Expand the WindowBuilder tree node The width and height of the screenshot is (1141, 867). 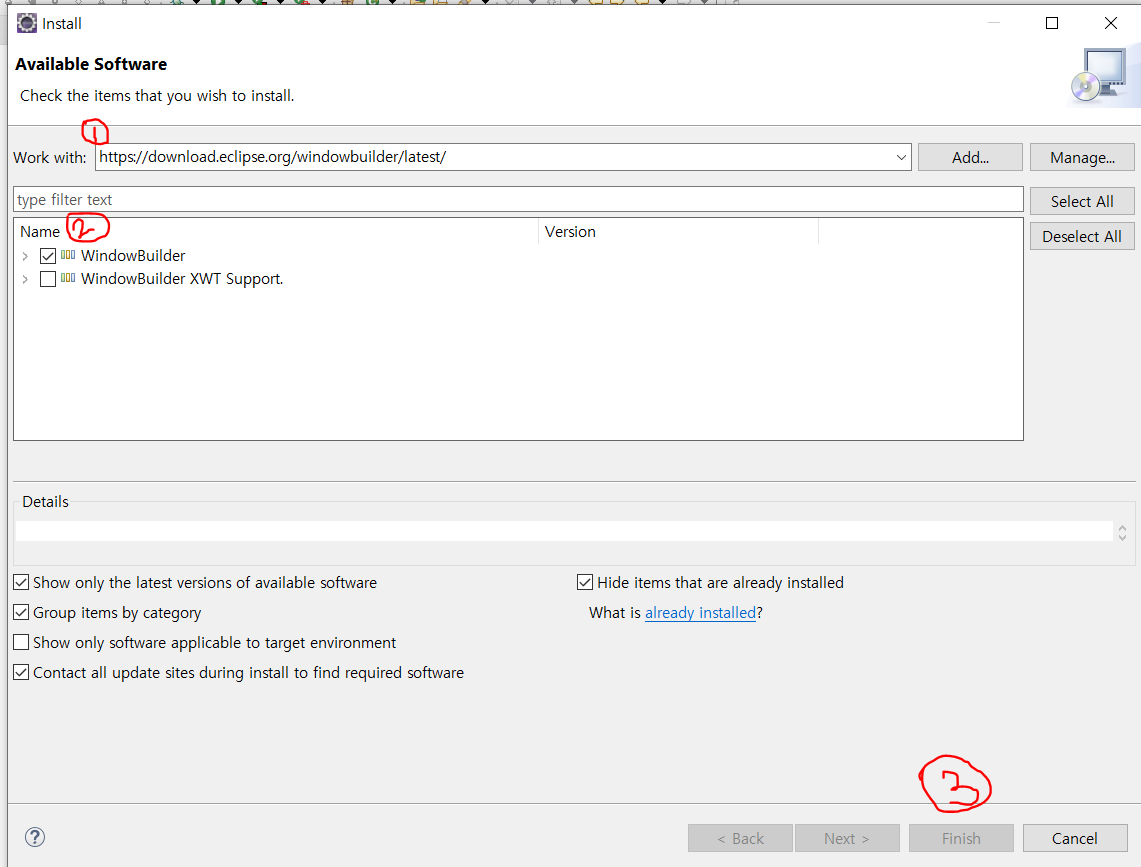point(25,256)
